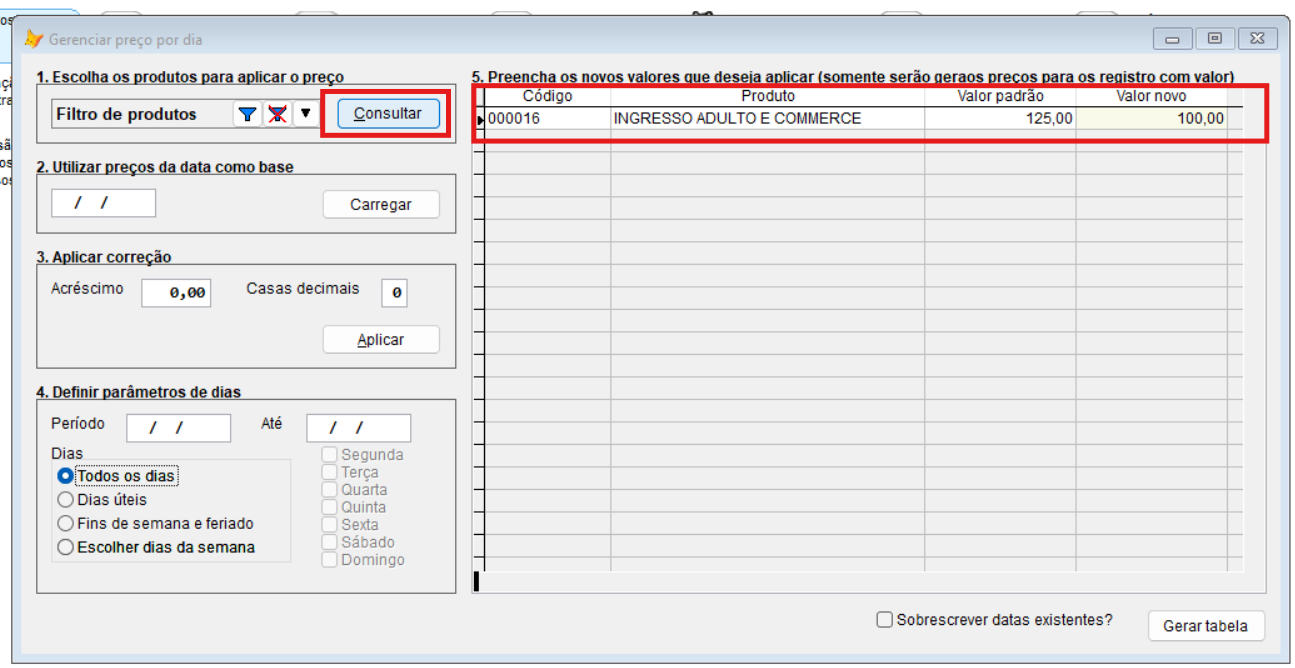Open the filter dropdown arrow
The height and width of the screenshot is (668, 1295).
point(305,114)
